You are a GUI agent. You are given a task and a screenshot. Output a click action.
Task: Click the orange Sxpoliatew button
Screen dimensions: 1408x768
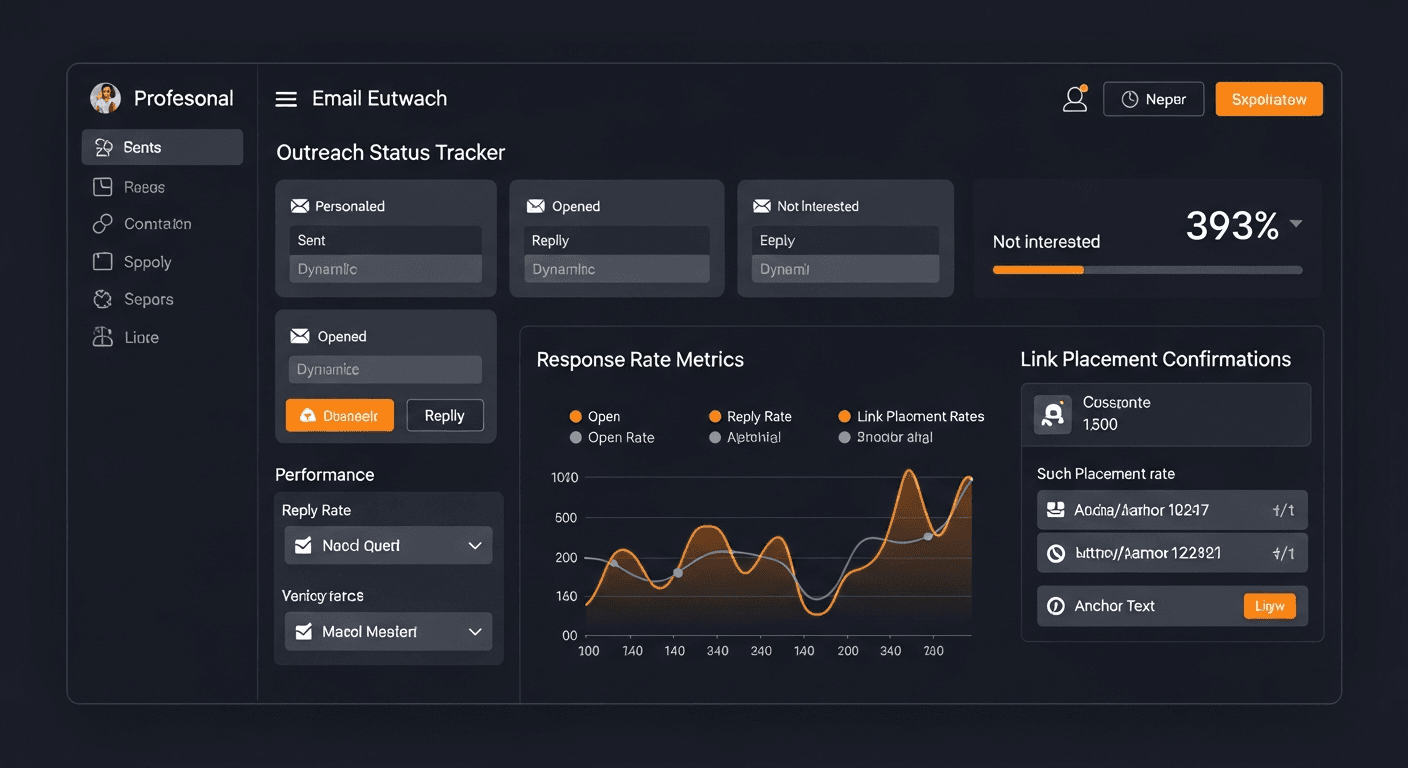tap(1268, 99)
